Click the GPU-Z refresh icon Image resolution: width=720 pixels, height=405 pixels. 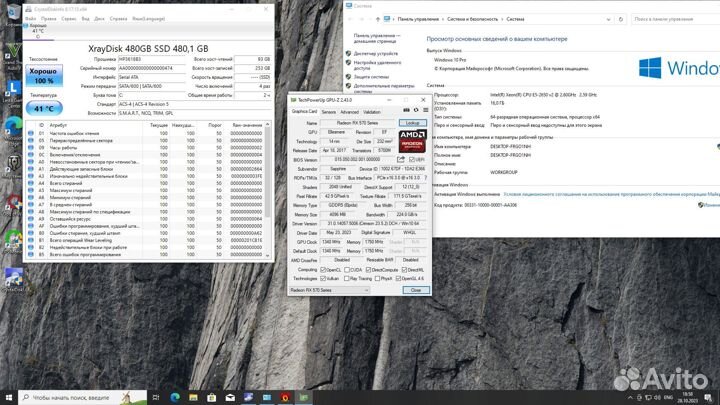click(x=416, y=110)
